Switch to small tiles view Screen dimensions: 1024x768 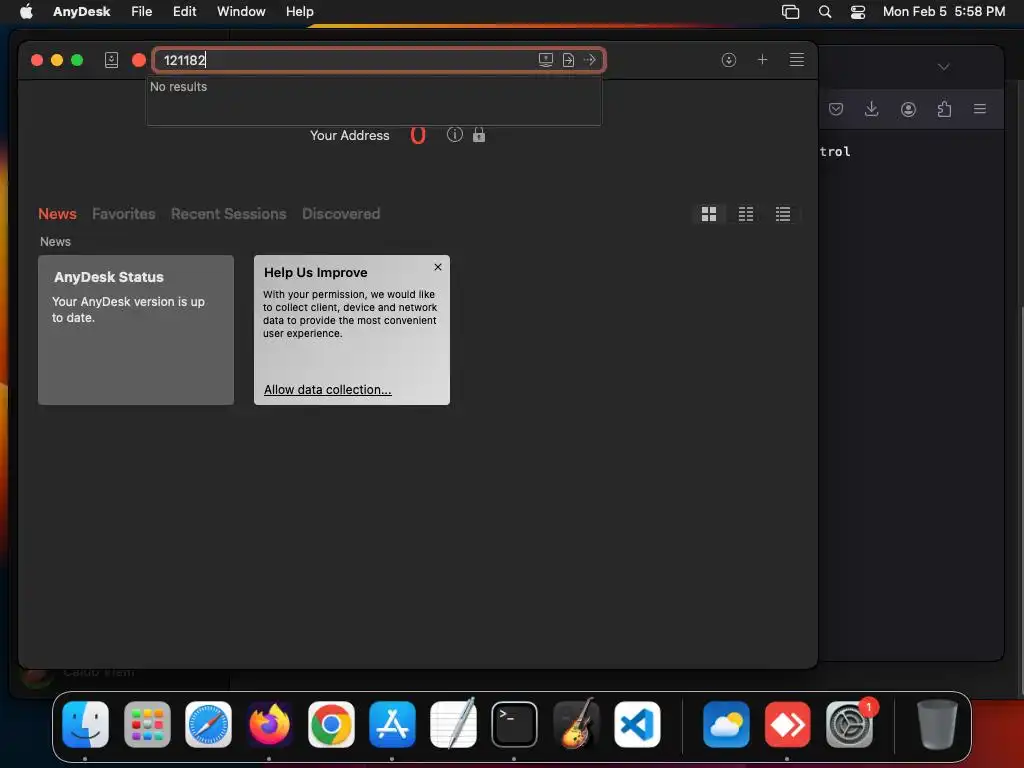point(746,214)
